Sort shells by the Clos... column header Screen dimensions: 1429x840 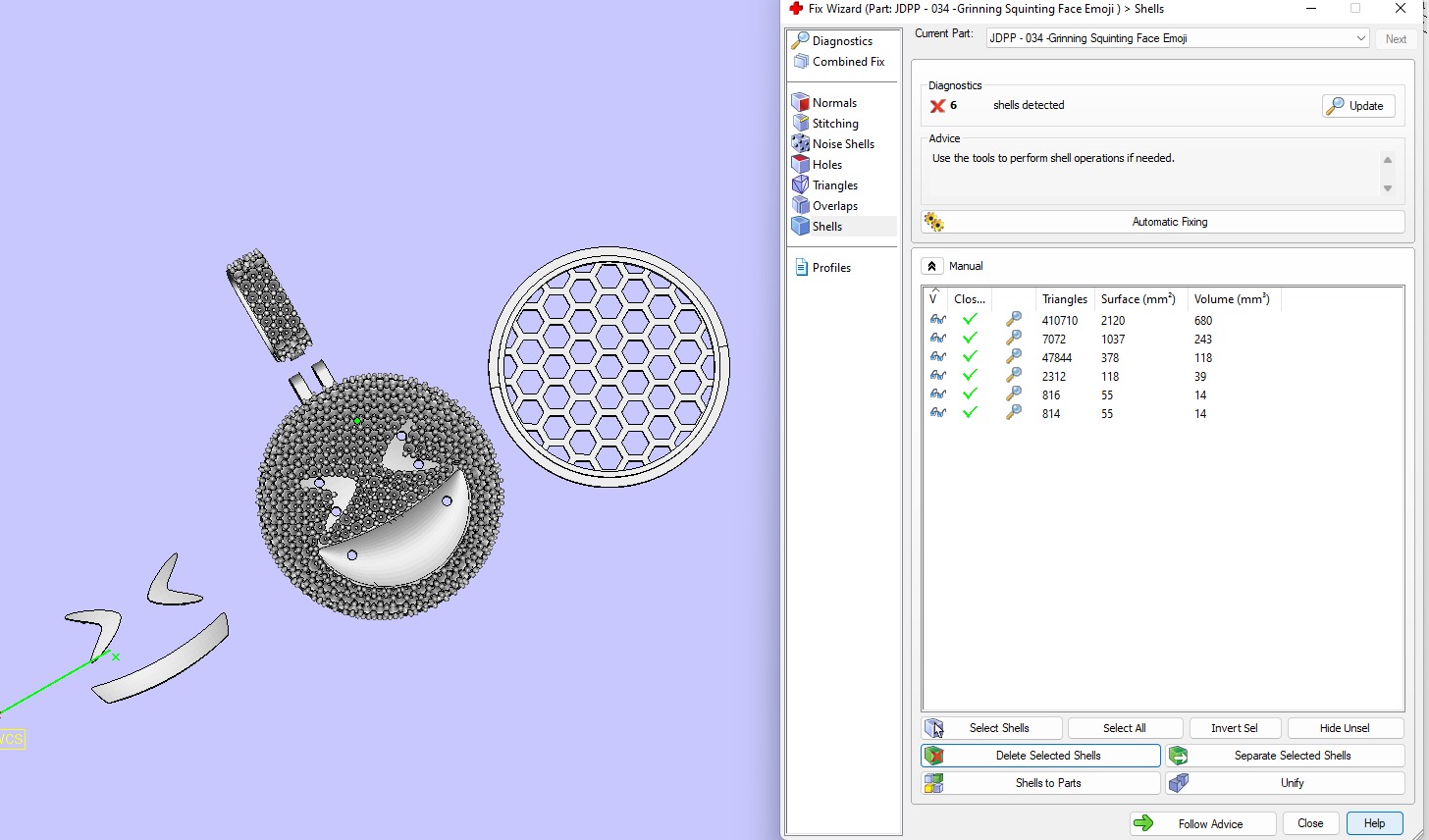tap(970, 298)
